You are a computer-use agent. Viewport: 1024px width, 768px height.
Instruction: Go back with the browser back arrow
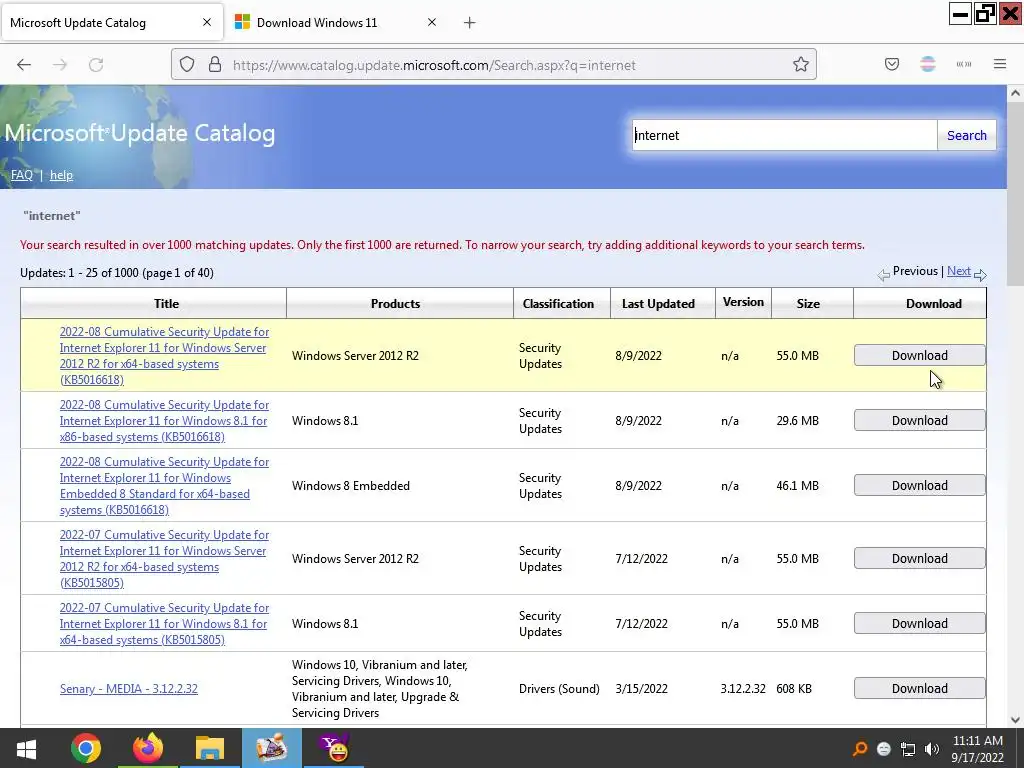(24, 65)
